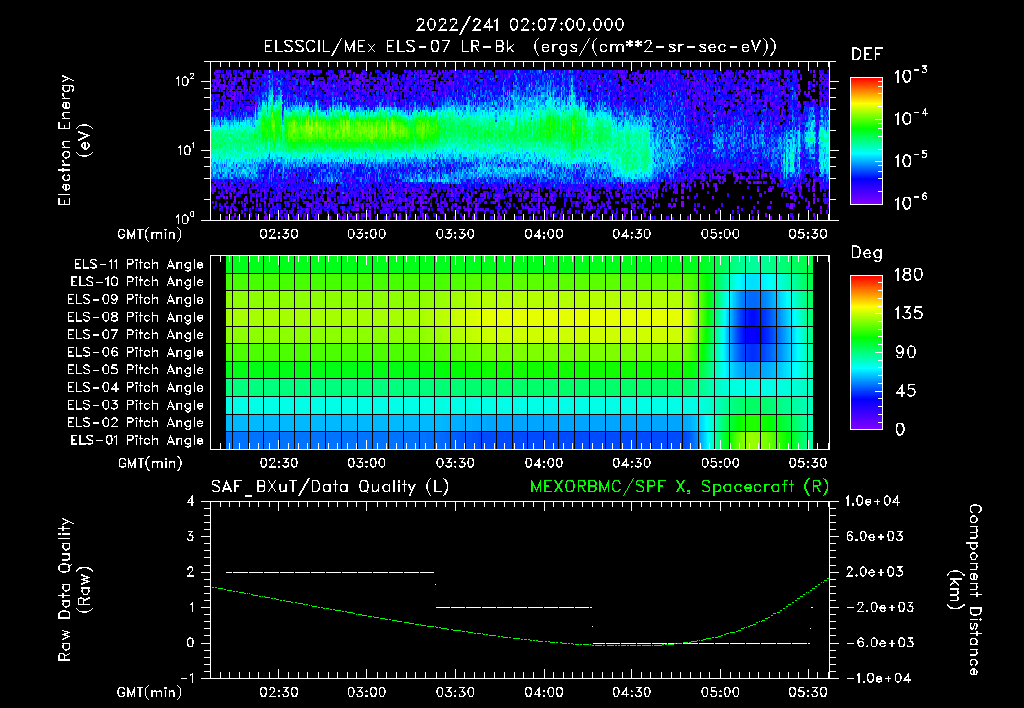The image size is (1024, 708).
Task: Select the ELS-03 Pitch Angle row label
Action: [x=135, y=406]
